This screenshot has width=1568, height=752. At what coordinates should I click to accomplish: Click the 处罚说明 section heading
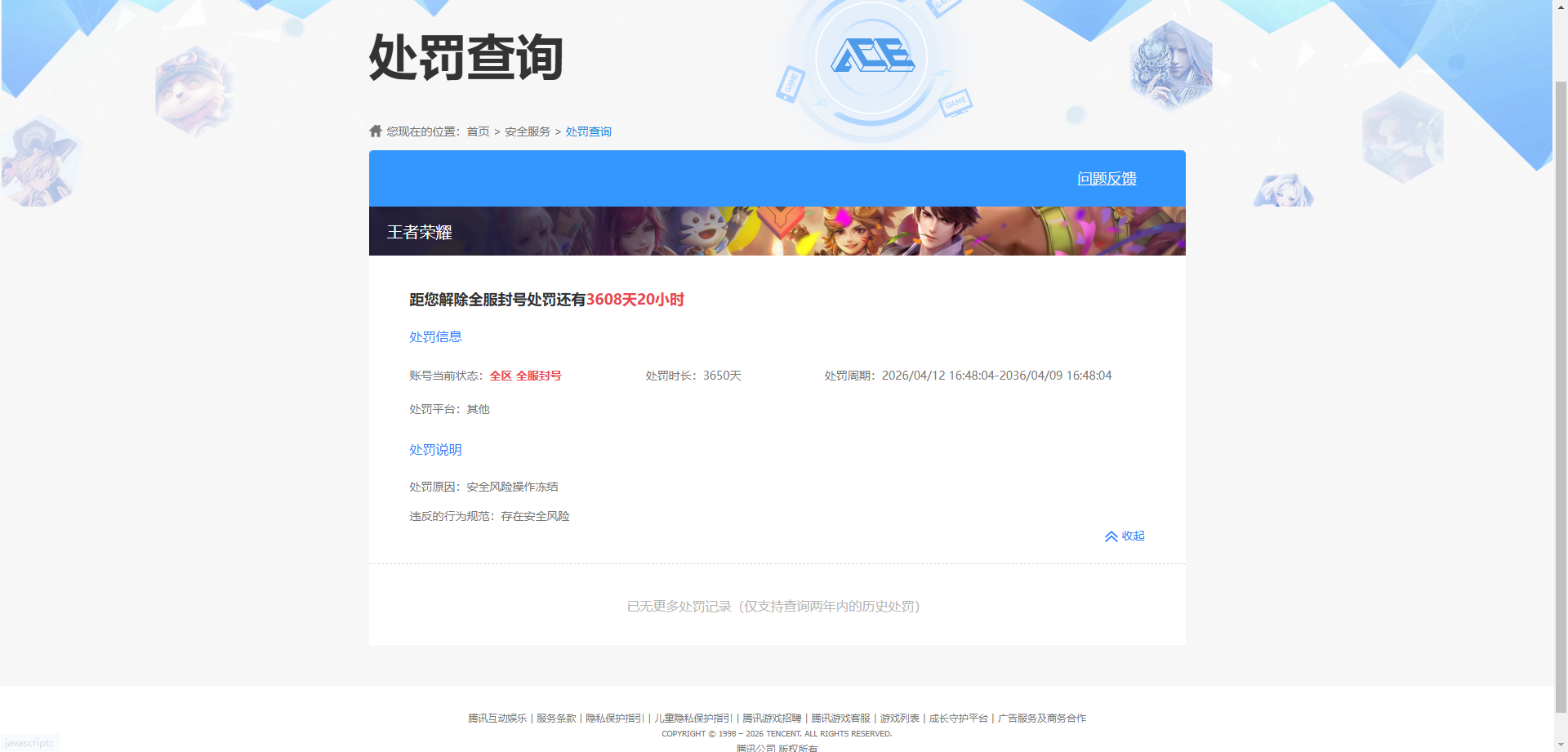coord(435,450)
